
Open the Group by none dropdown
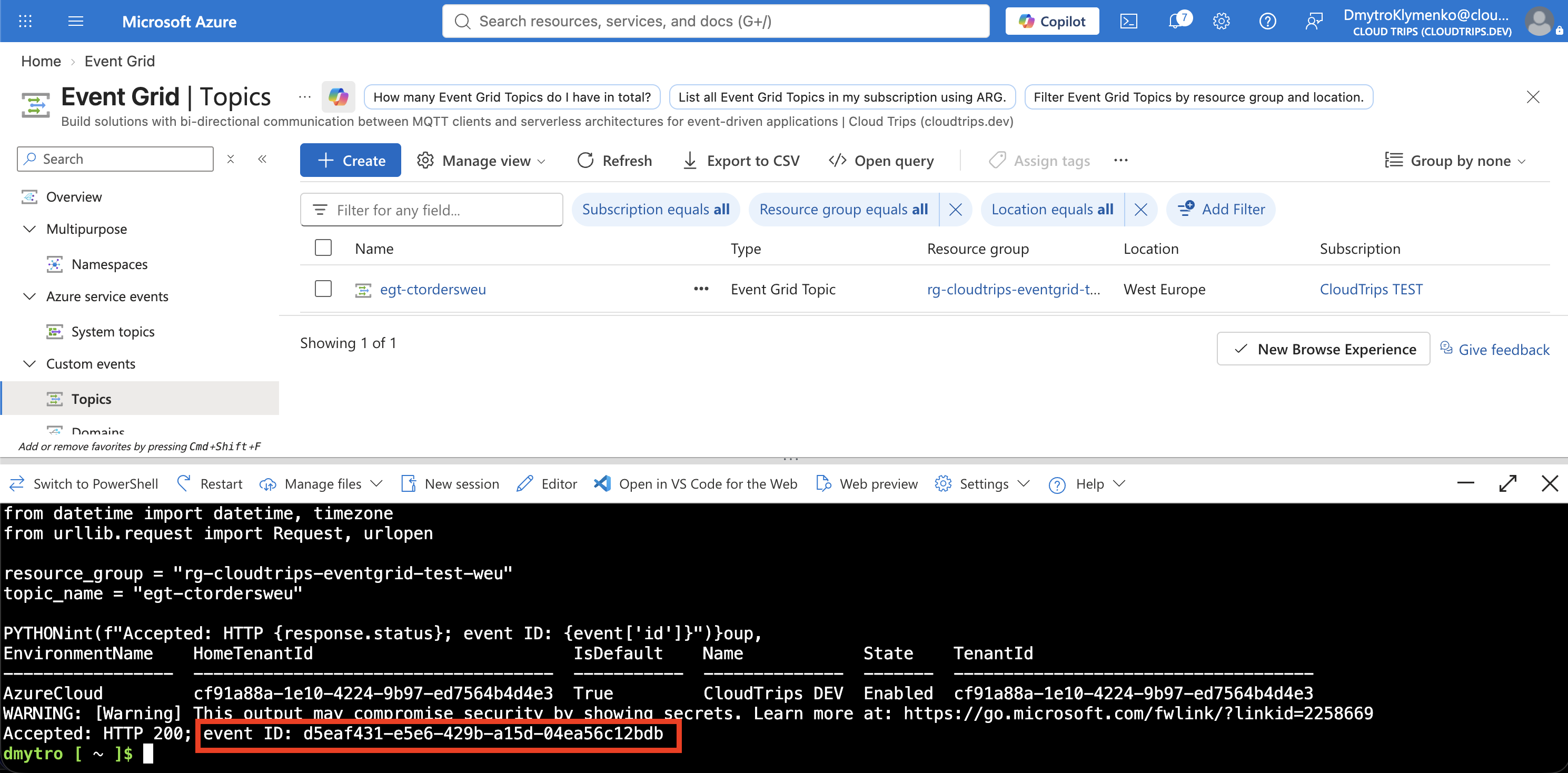point(1455,161)
